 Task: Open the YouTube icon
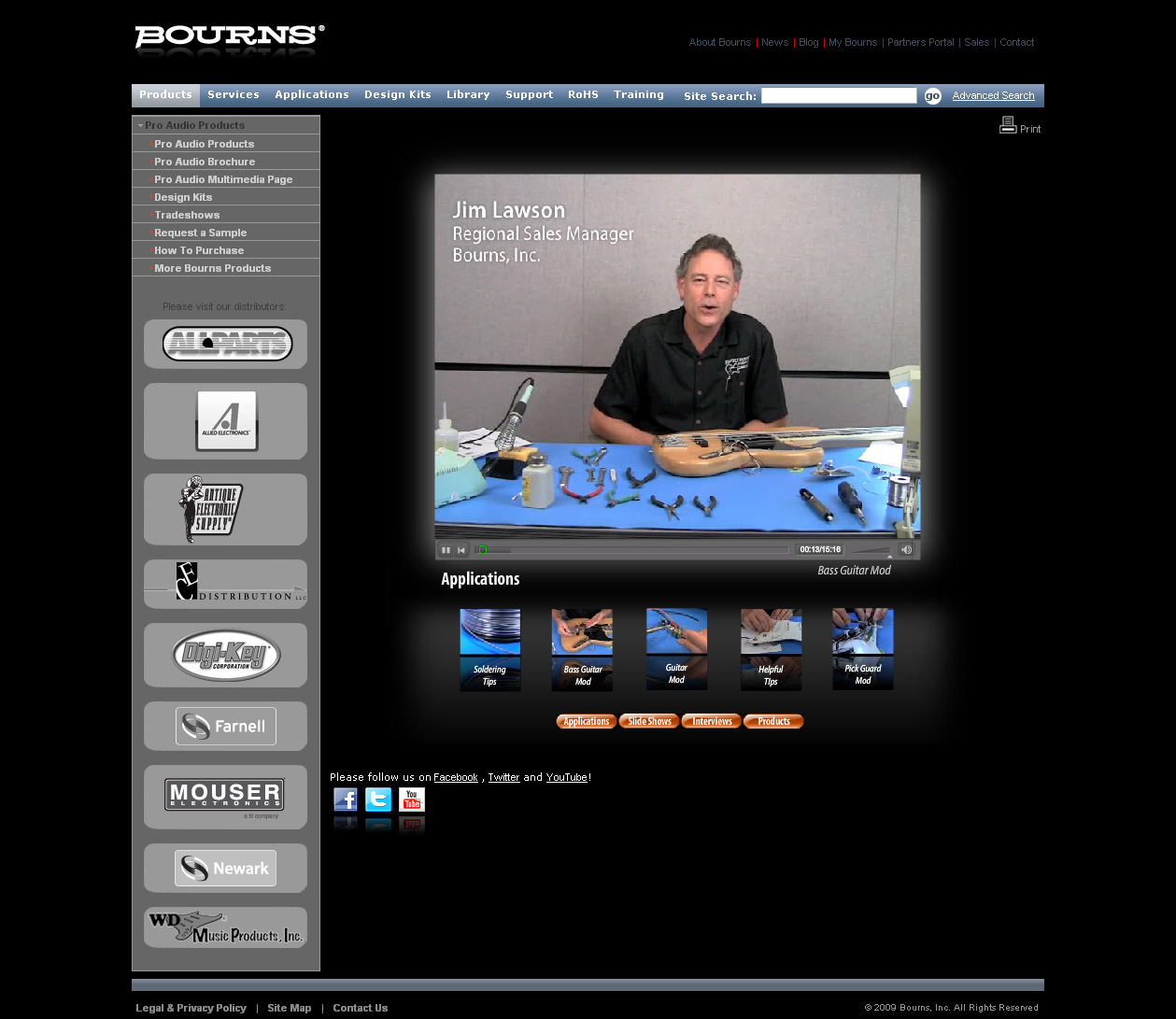pos(412,800)
